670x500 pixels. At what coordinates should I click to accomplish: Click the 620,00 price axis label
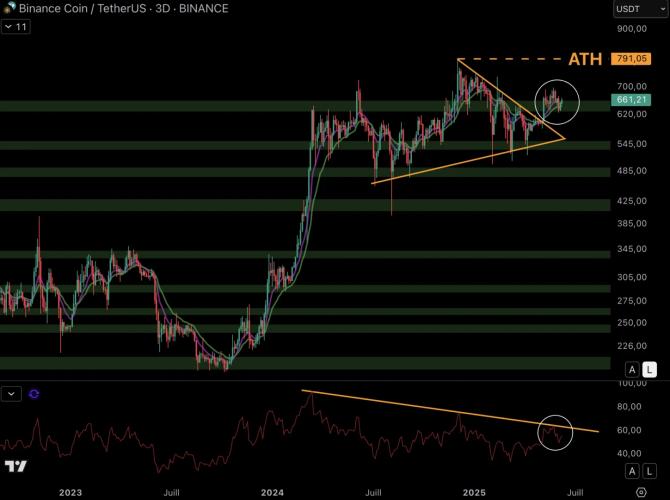tap(632, 114)
